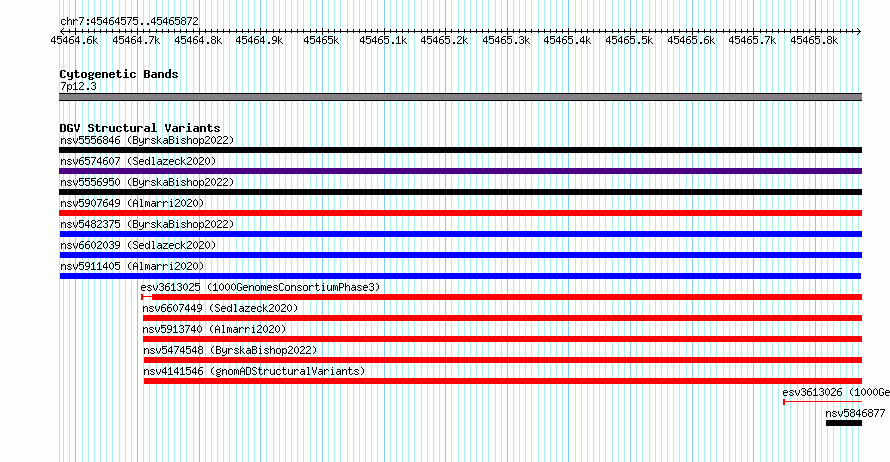Click the esv3613026 variant label
The height and width of the screenshot is (462, 890).
(x=836, y=392)
